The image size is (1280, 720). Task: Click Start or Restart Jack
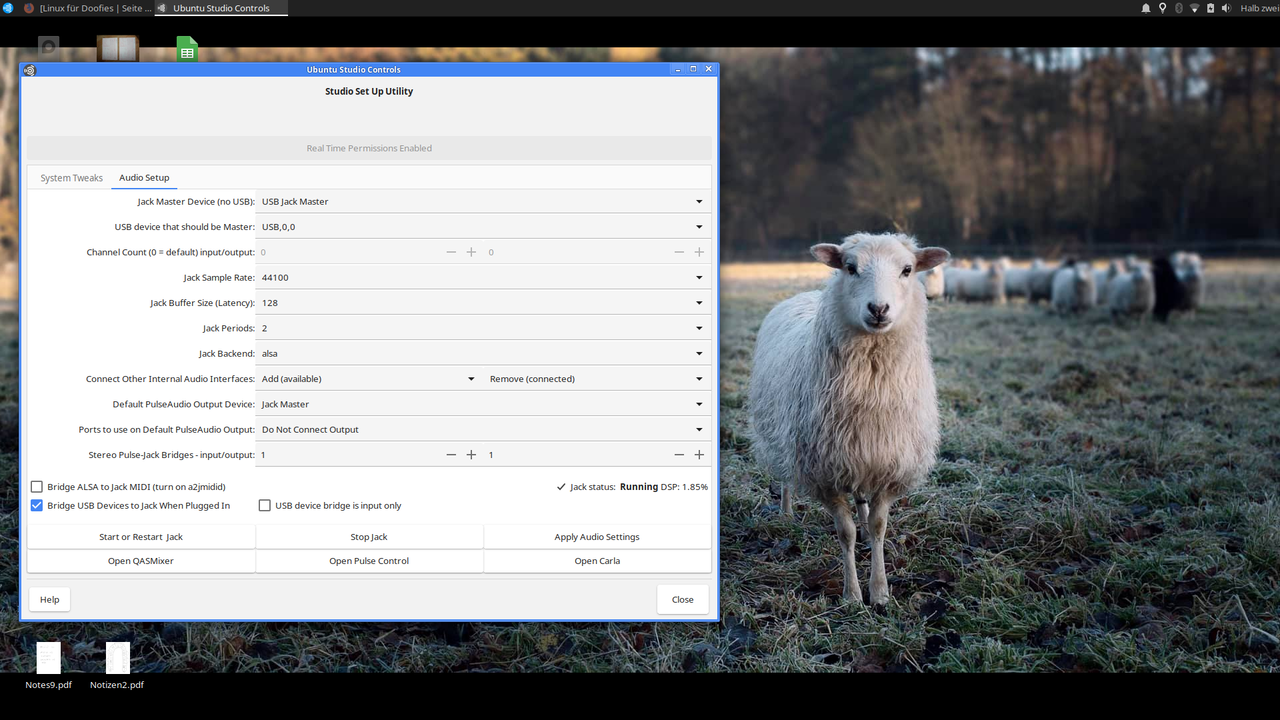tap(141, 537)
